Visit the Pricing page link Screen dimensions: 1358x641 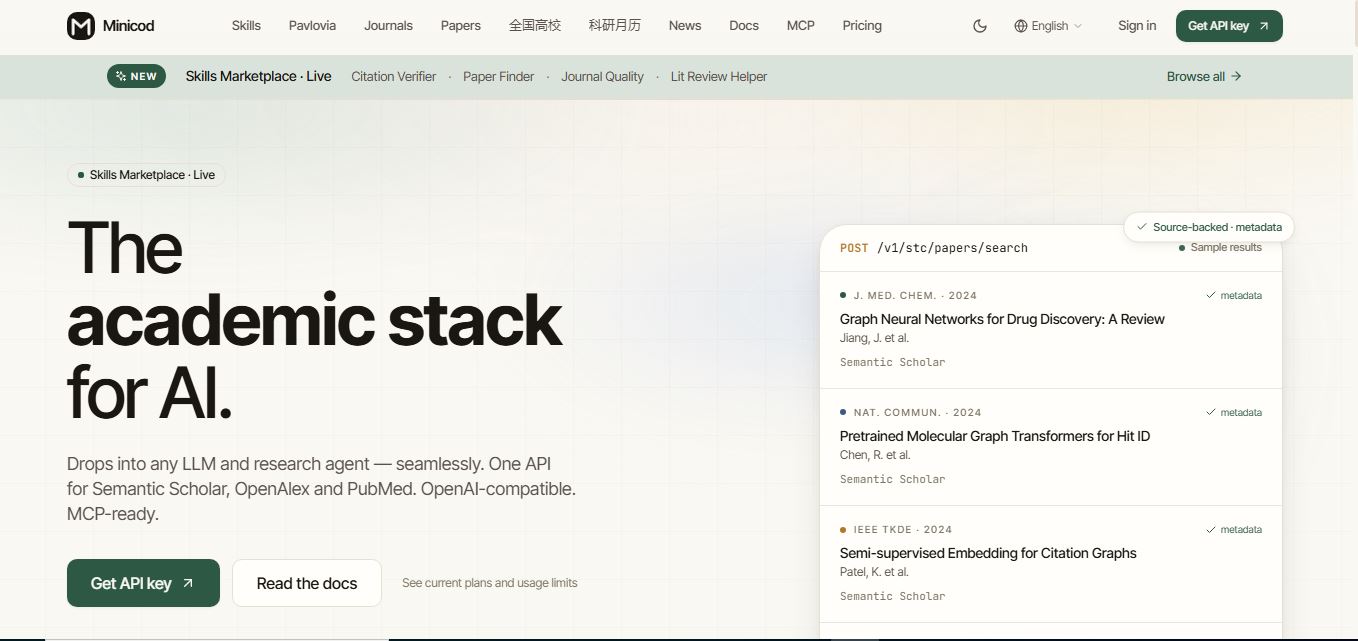(x=862, y=26)
